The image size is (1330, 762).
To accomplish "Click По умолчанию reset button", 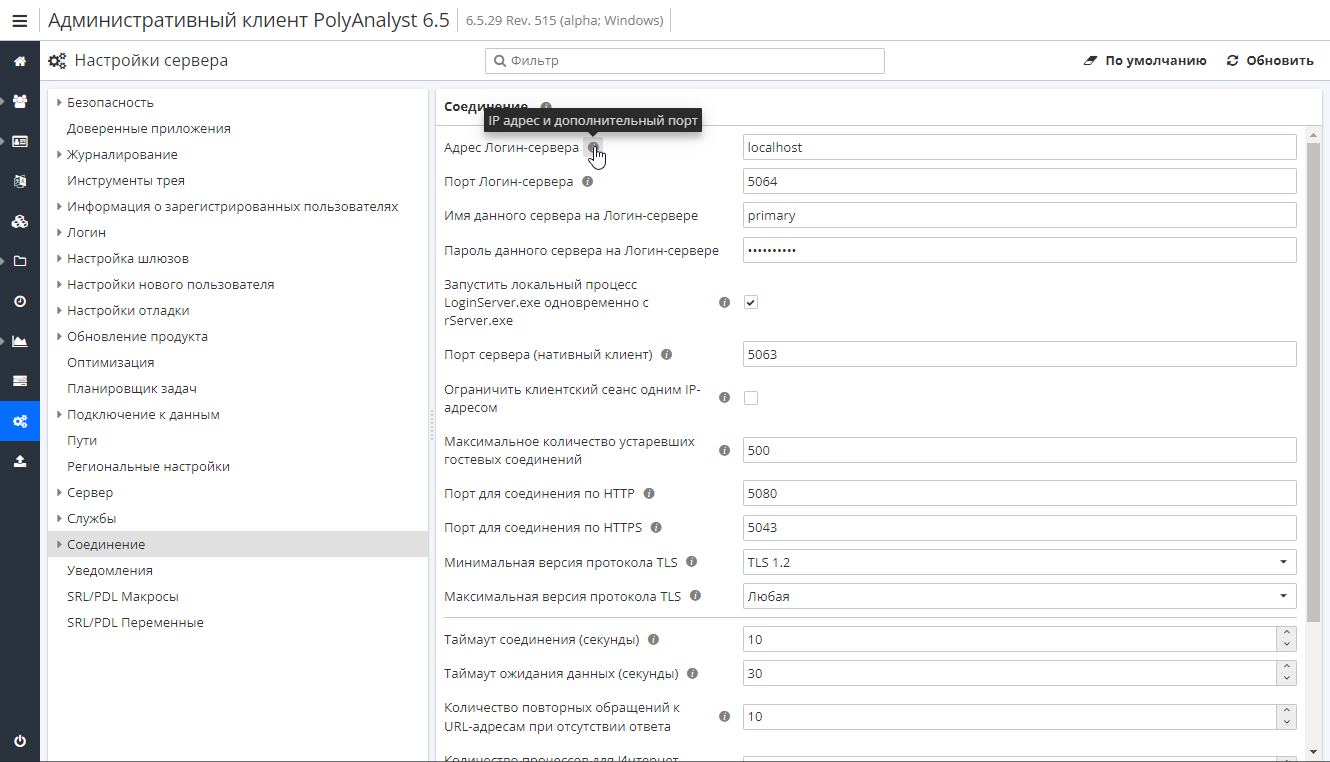I will [x=1145, y=61].
